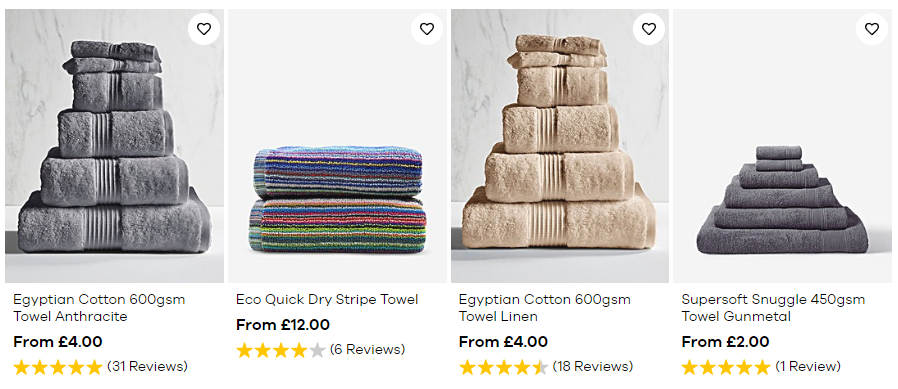Add Egyptian Cotton Towel Linen to favourites heart

(x=649, y=29)
